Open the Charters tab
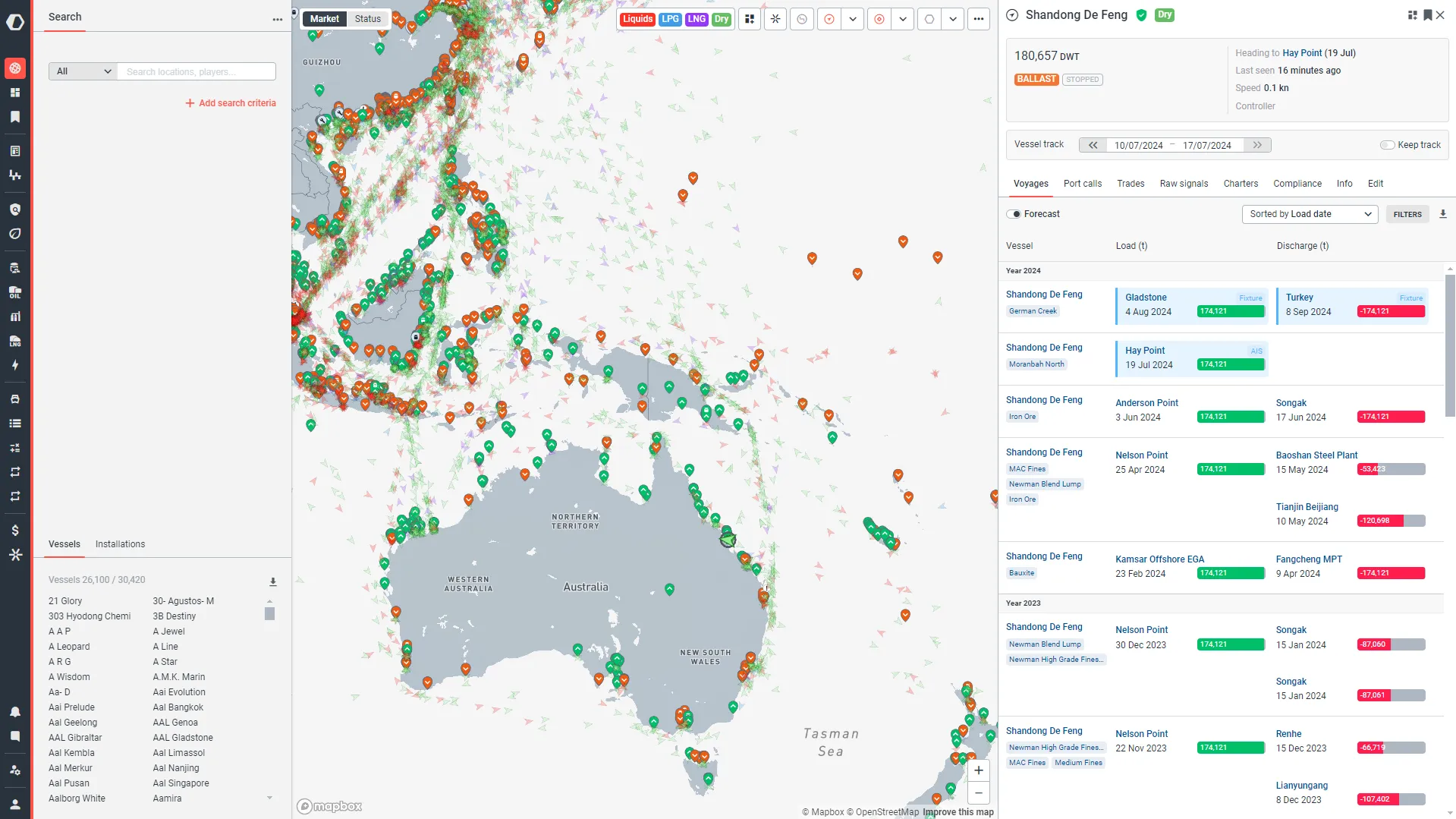Viewport: 1456px width, 819px height. pos(1241,184)
